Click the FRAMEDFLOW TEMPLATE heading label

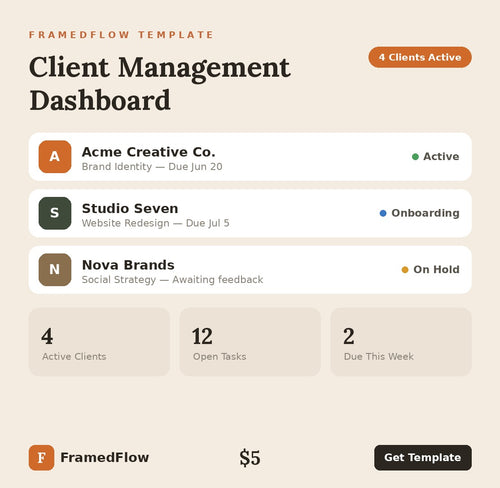point(121,35)
